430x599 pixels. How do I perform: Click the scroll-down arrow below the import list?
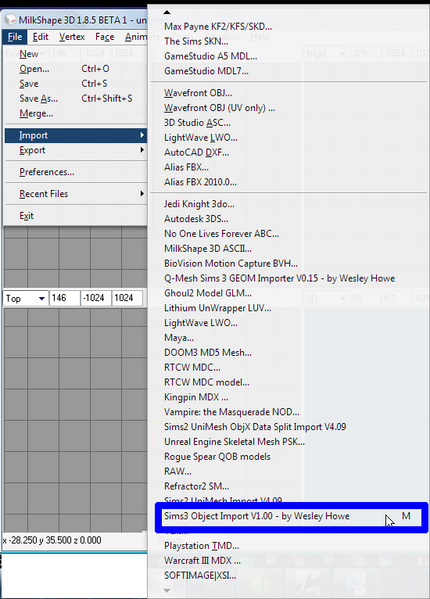click(x=167, y=591)
